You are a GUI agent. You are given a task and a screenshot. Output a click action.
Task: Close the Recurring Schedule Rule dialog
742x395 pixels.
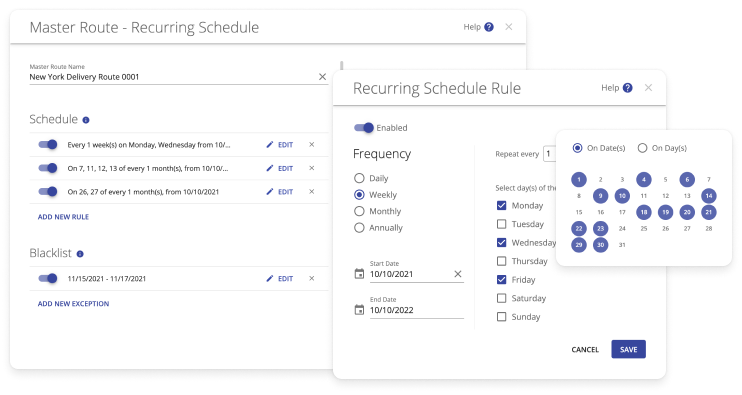tap(648, 88)
